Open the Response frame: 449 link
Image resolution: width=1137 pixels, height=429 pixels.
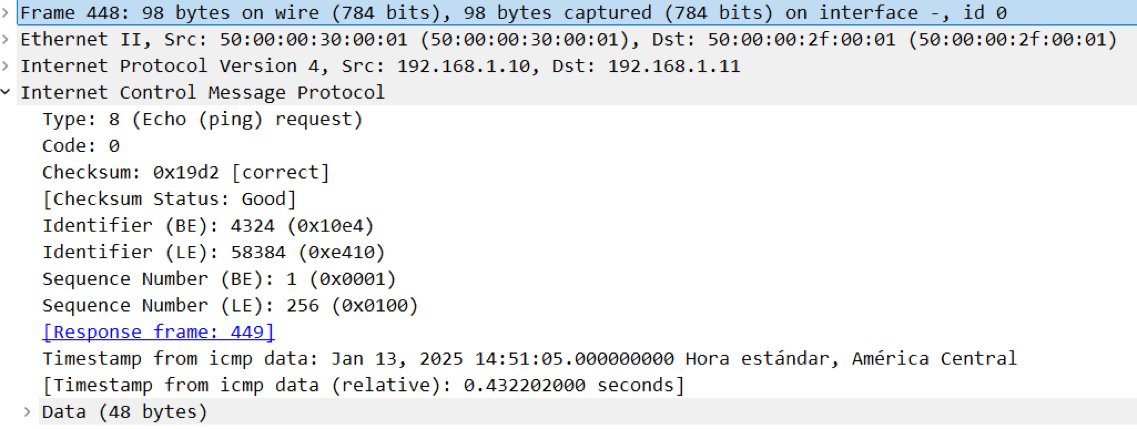(158, 332)
